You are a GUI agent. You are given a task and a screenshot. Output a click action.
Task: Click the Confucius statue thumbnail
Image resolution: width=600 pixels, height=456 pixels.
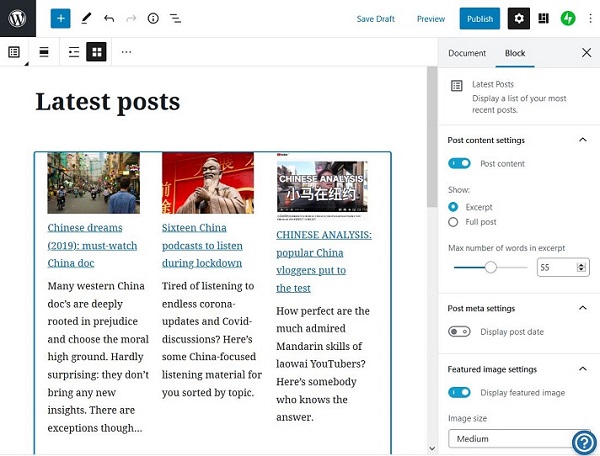click(208, 183)
